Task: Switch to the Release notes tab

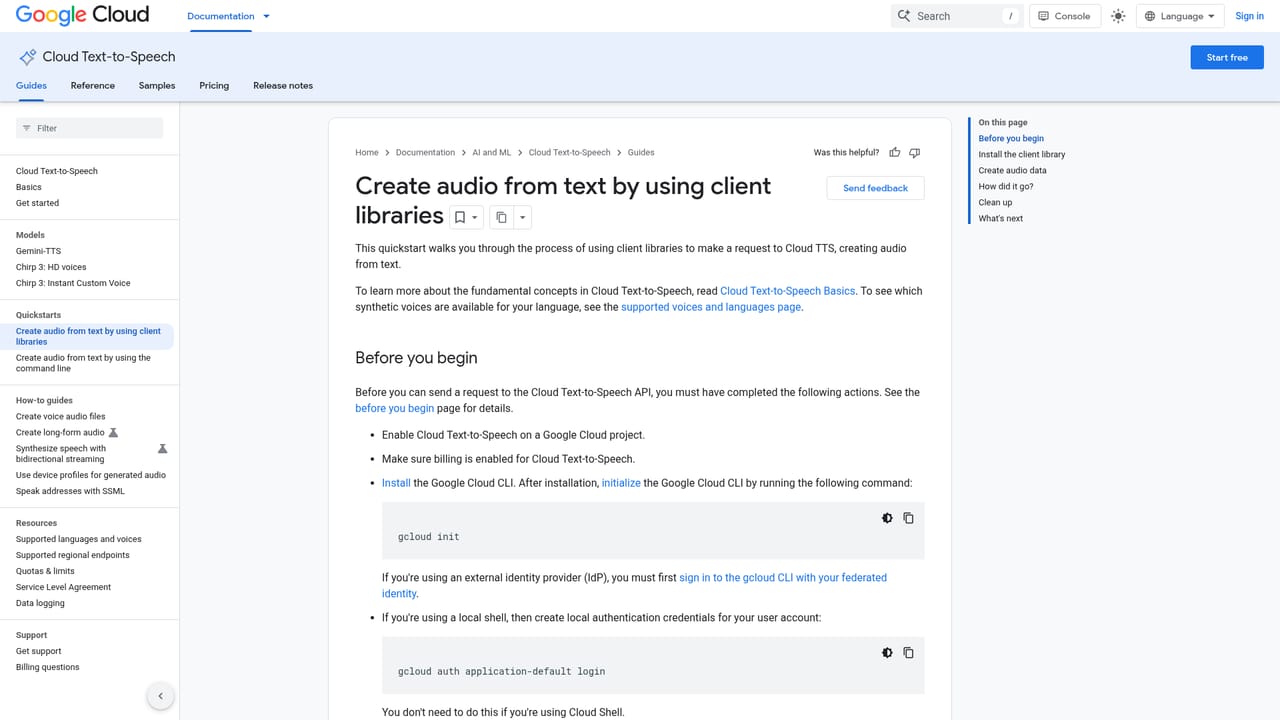Action: coord(283,86)
